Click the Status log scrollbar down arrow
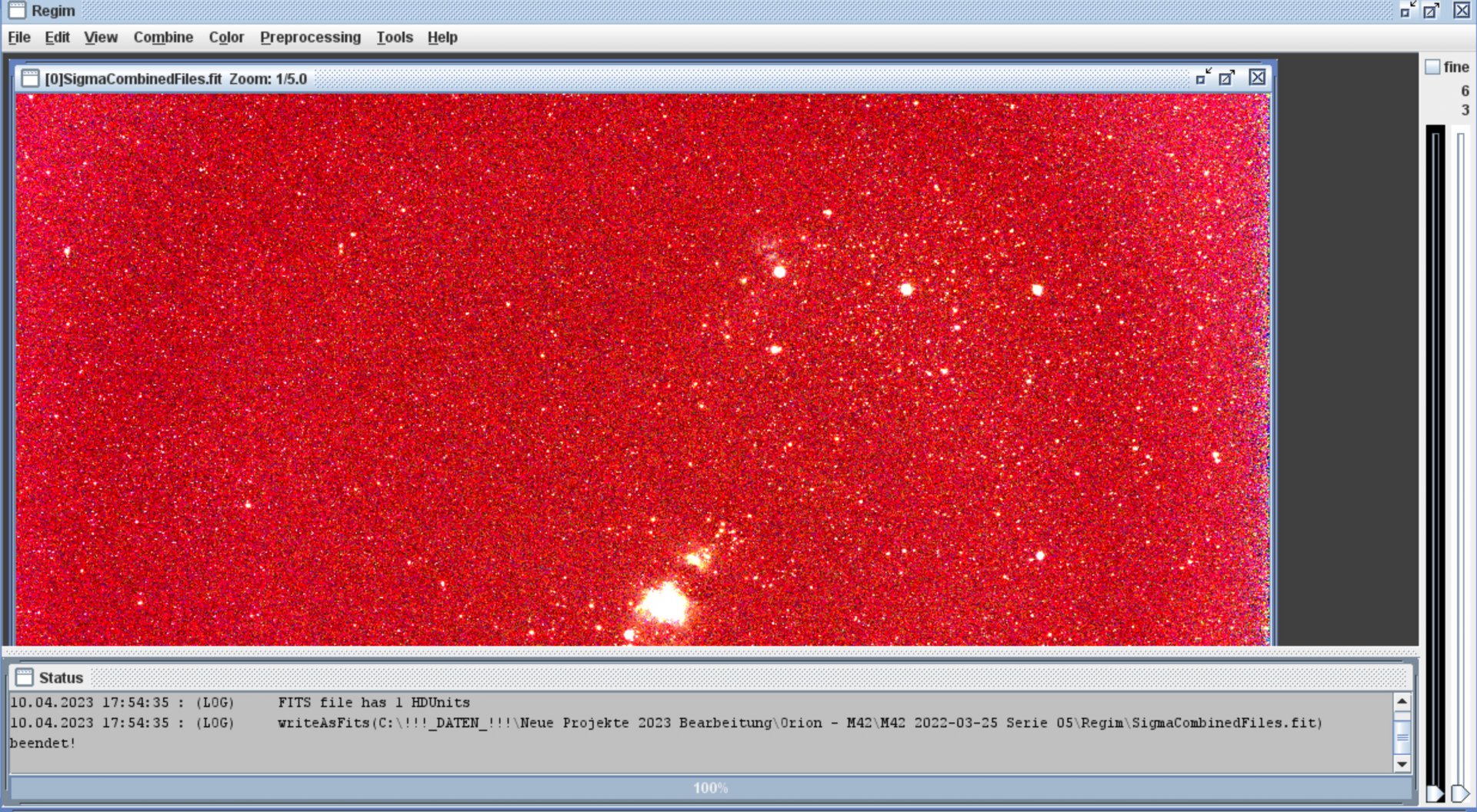The image size is (1477, 812). pyautogui.click(x=1402, y=764)
